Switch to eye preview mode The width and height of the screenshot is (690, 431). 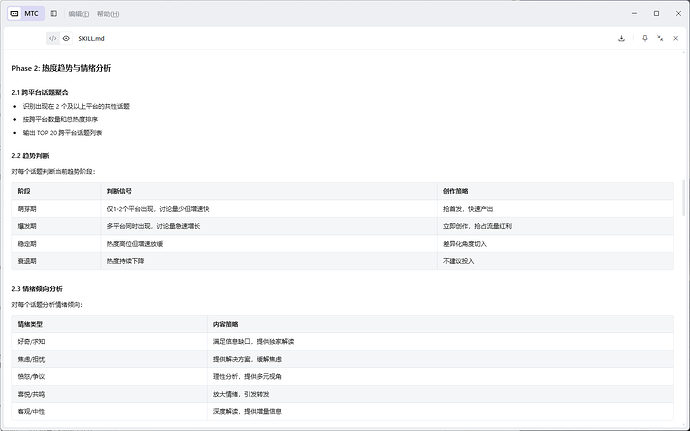(66, 38)
